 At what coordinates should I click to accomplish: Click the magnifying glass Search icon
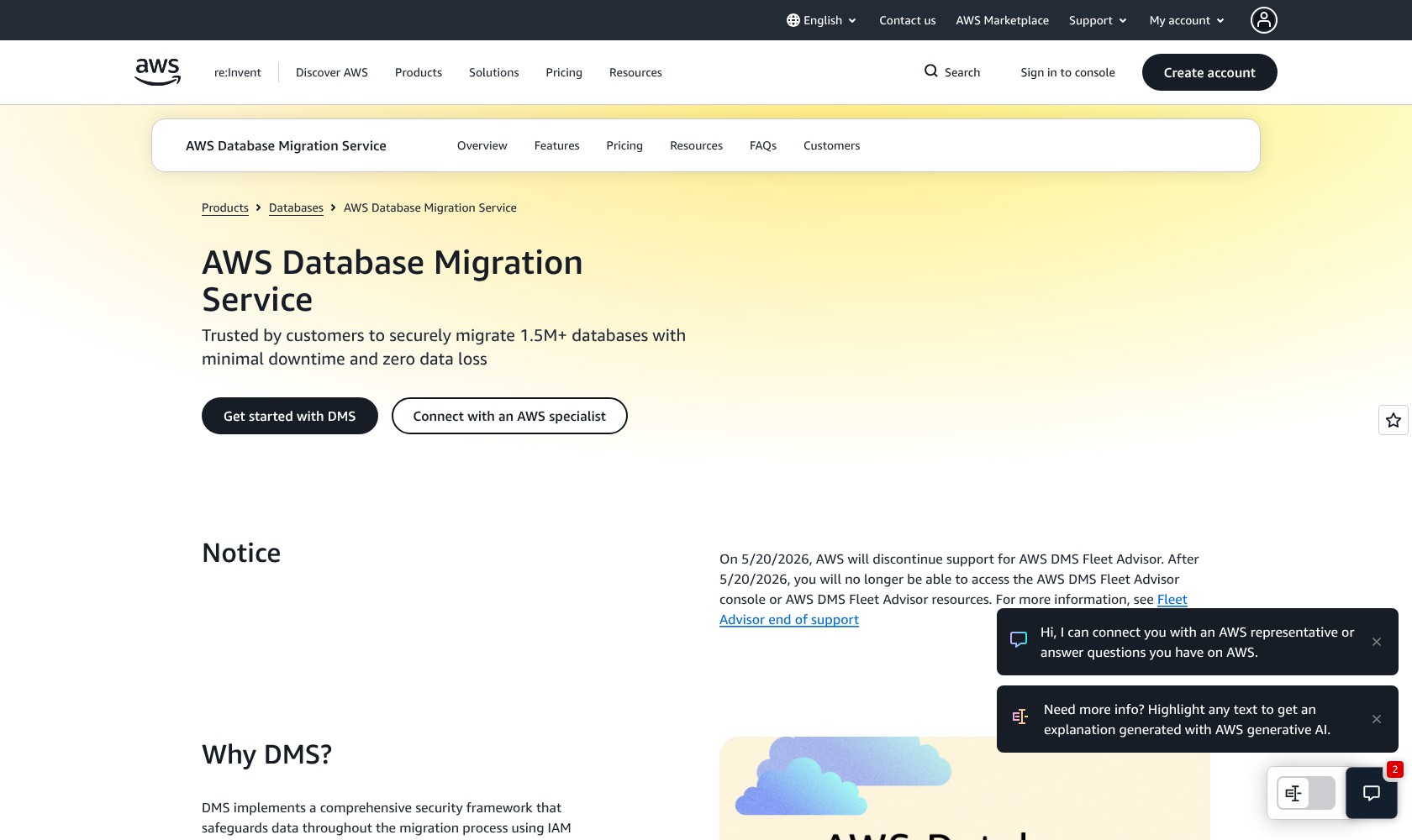(931, 71)
